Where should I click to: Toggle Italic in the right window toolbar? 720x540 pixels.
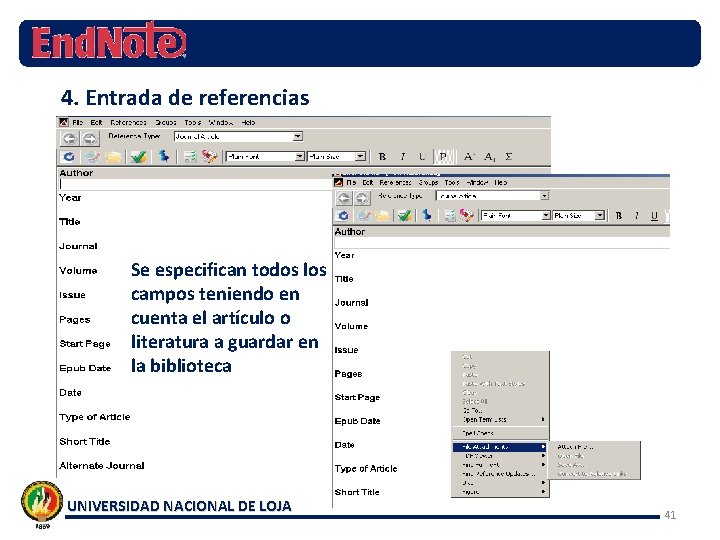[x=637, y=215]
